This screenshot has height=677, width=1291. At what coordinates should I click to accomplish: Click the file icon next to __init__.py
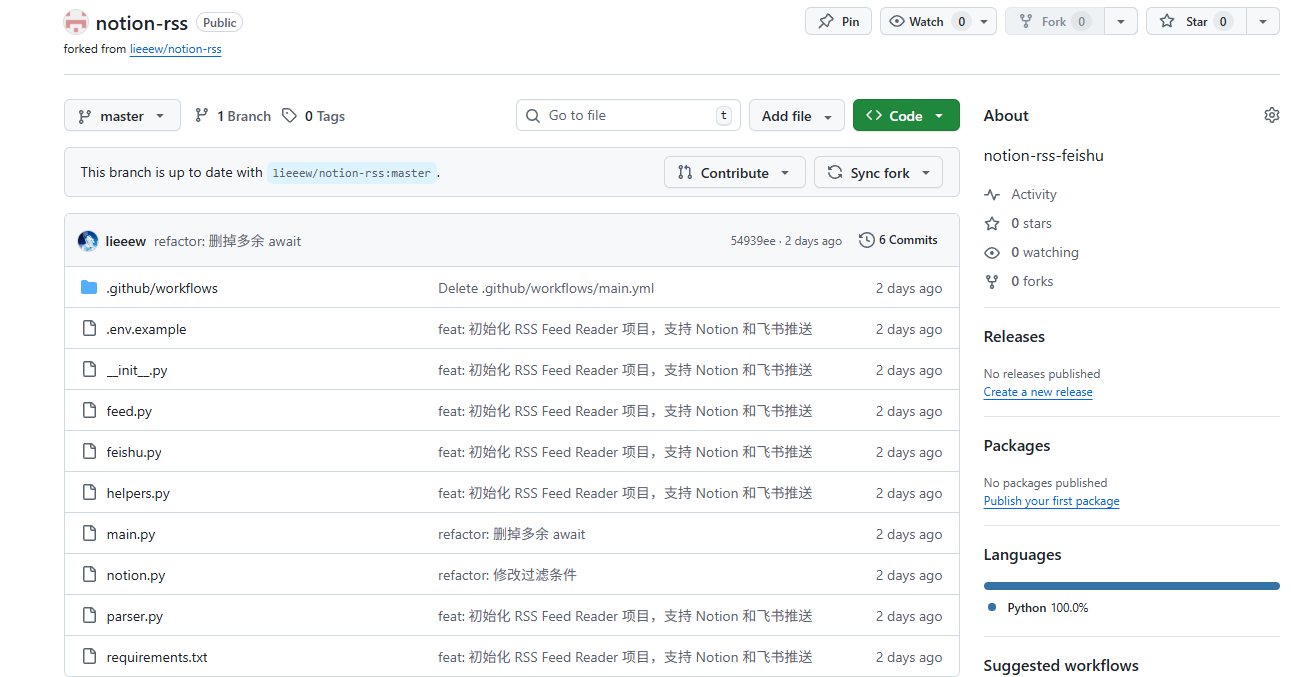pos(89,370)
